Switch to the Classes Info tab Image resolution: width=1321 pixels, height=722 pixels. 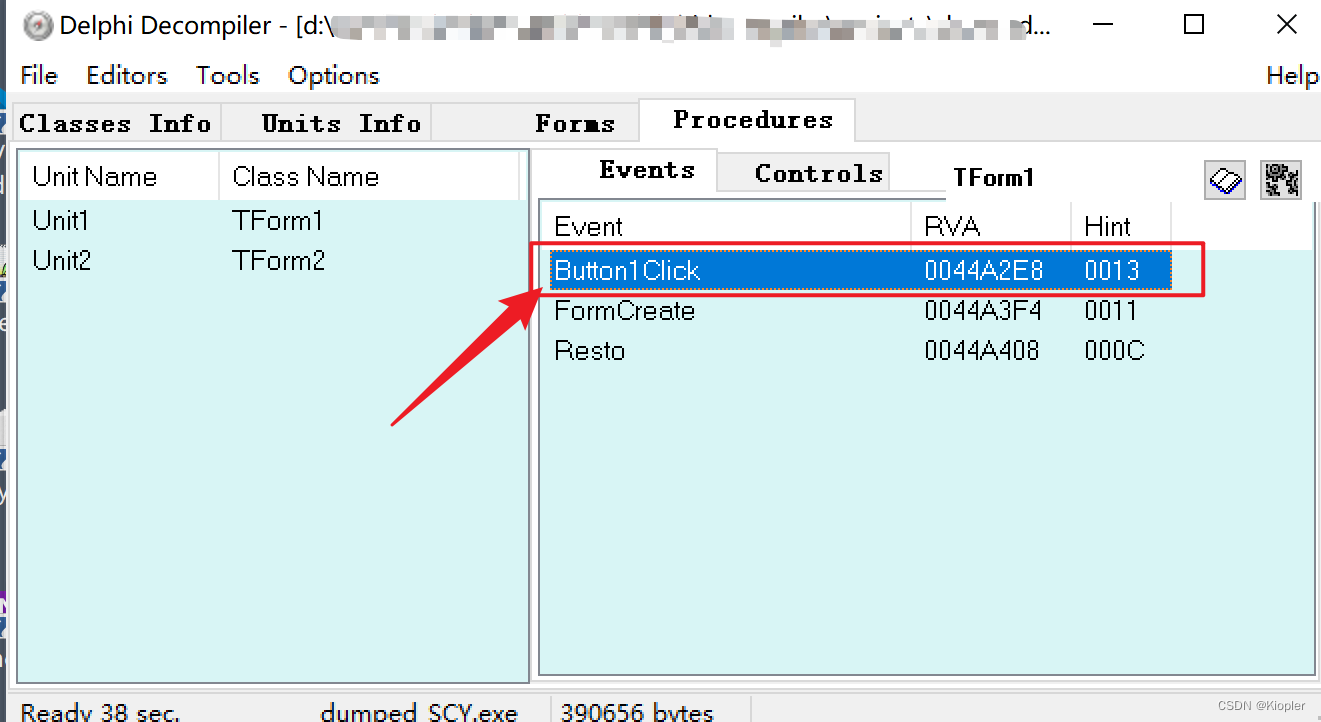(115, 123)
